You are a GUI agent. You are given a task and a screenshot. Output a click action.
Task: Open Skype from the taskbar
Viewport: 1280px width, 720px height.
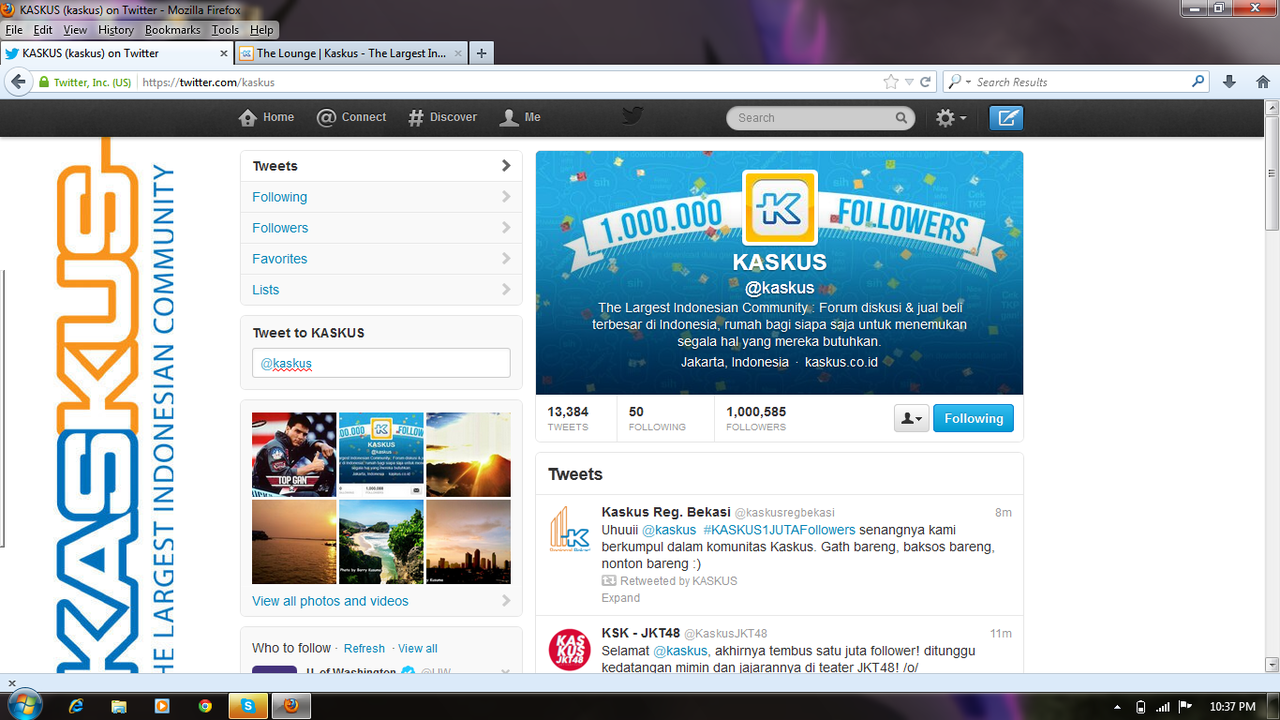click(248, 706)
